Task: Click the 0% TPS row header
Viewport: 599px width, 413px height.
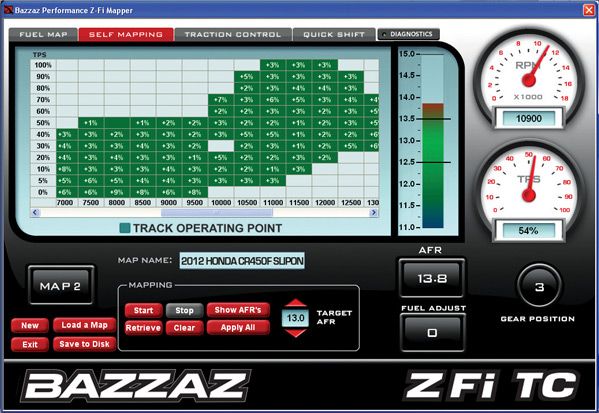Action: pyautogui.click(x=43, y=192)
